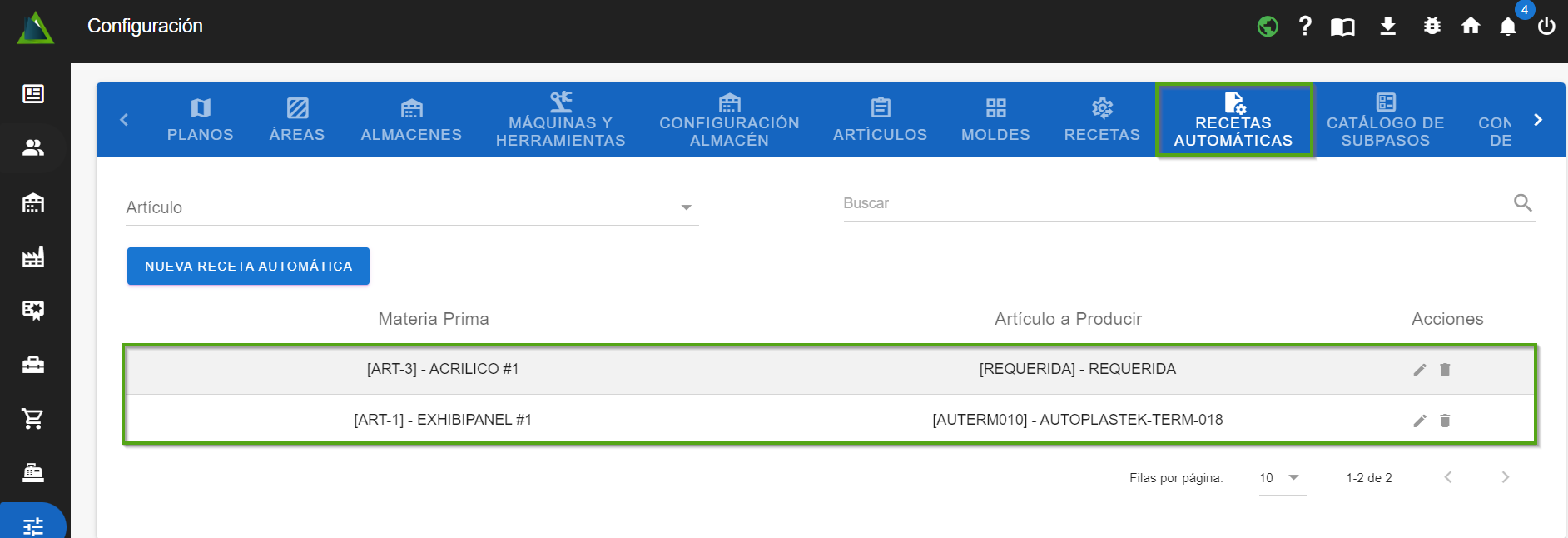Delete the EXHIBIPANEL #1 recipe row
The width and height of the screenshot is (1568, 538).
[1445, 421]
